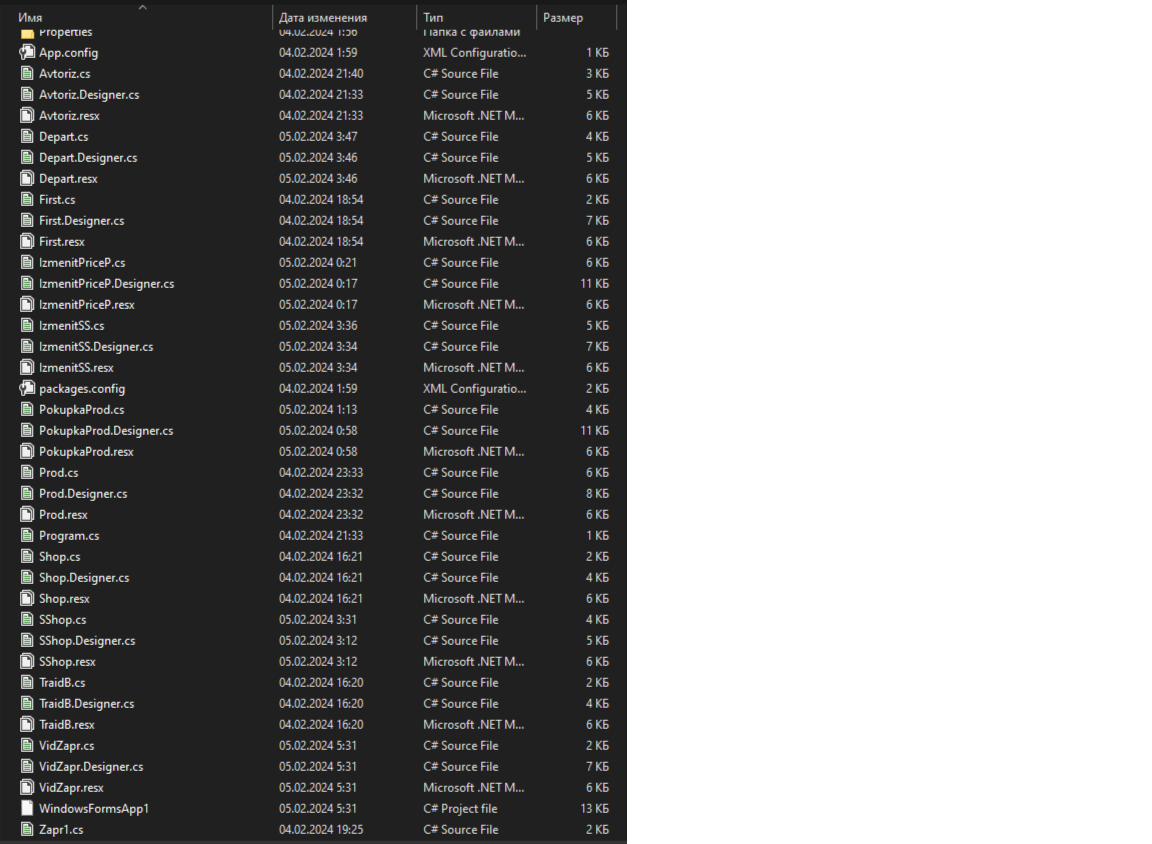Select the Avtoriz.cs C# file icon
Image resolution: width=1152 pixels, height=844 pixels.
tap(27, 74)
